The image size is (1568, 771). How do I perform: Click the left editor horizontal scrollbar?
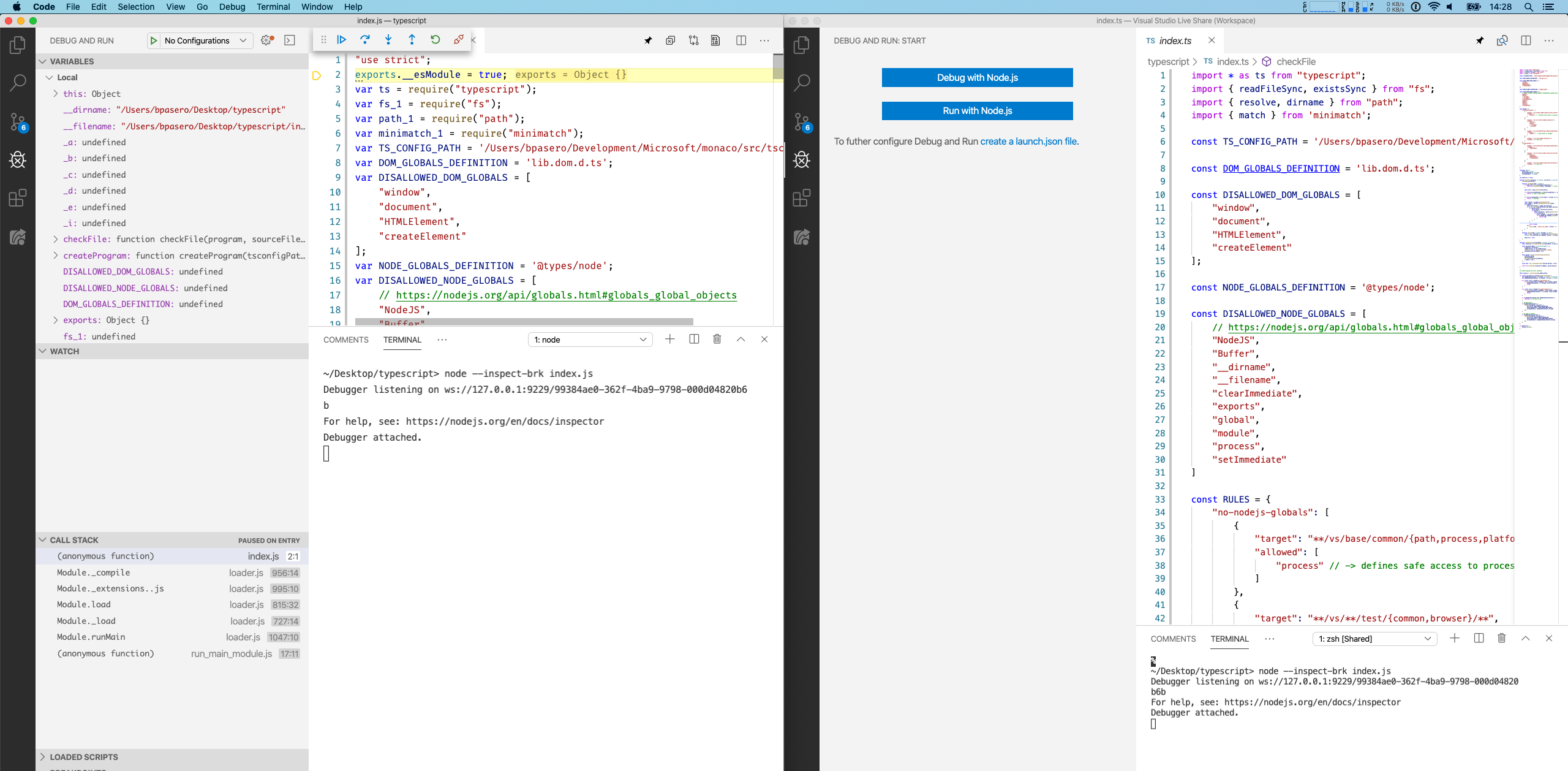tap(524, 322)
